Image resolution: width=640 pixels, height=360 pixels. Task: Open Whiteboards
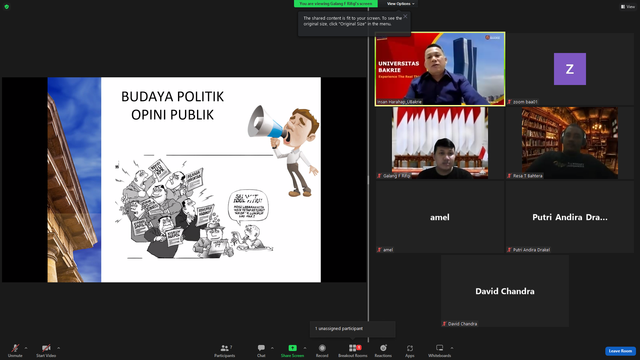(x=440, y=350)
